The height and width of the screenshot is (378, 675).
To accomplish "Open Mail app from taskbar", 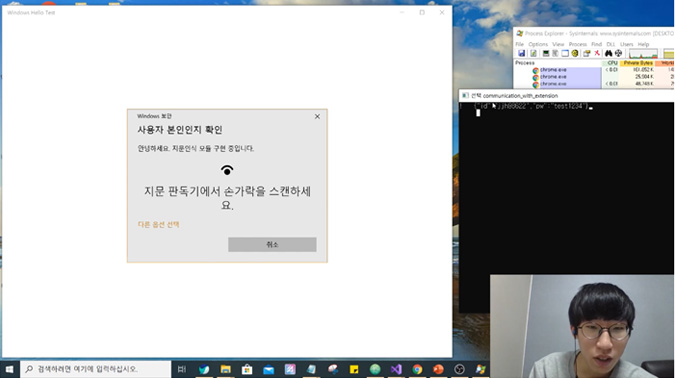I will point(269,370).
